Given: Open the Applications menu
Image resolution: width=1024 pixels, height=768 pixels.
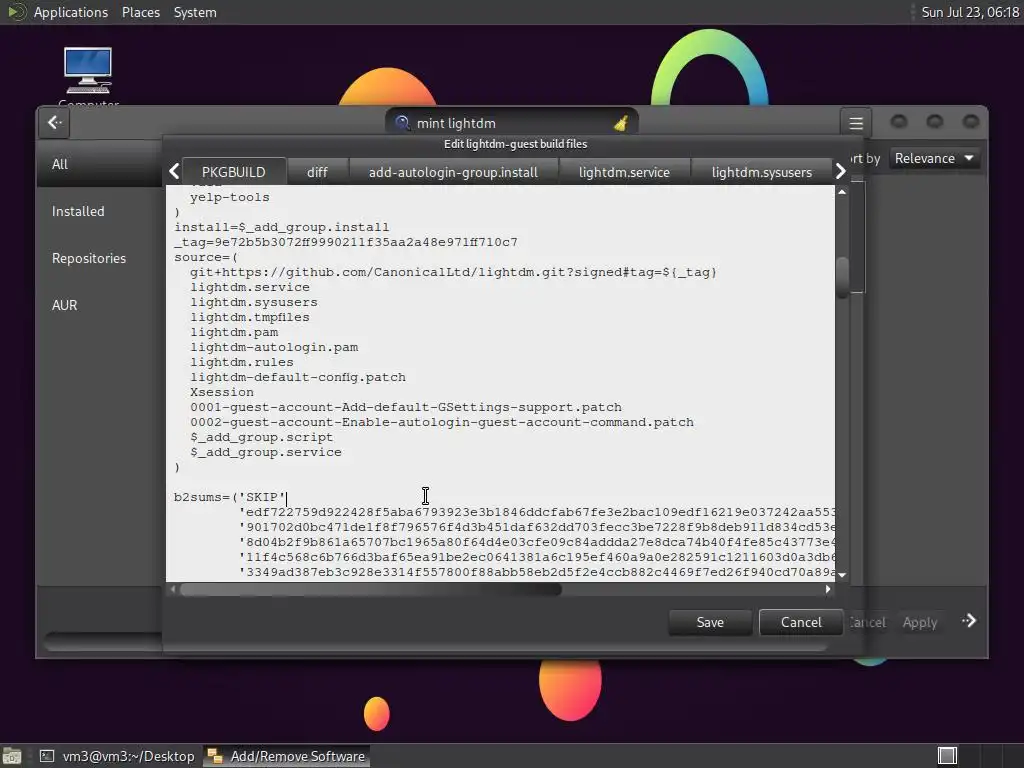Looking at the screenshot, I should pyautogui.click(x=71, y=12).
